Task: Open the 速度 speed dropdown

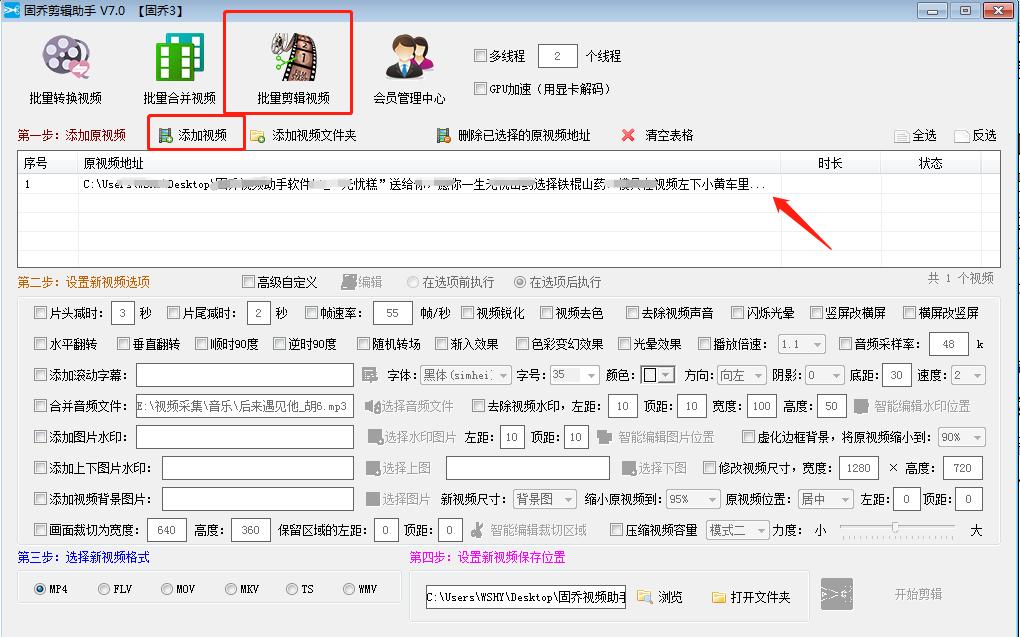Action: (x=968, y=375)
